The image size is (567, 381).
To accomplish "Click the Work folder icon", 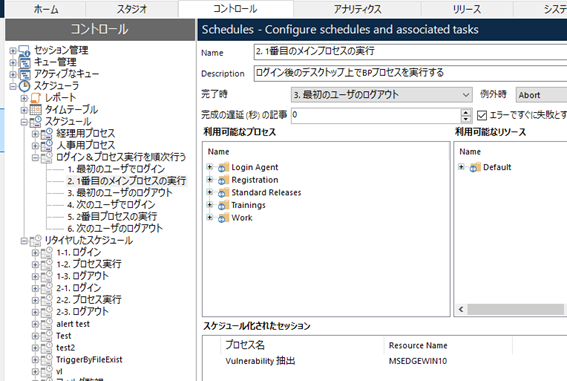I will [223, 218].
